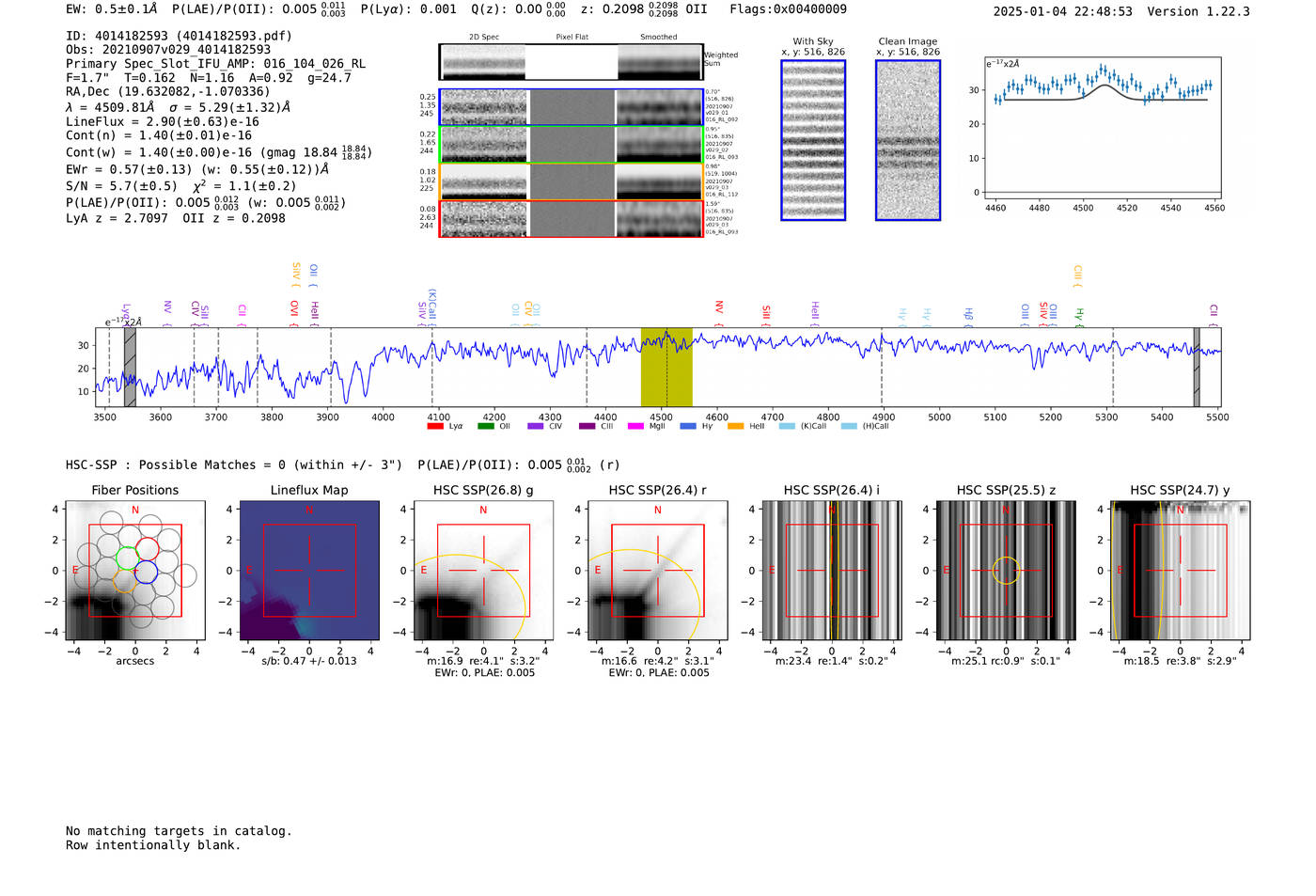1316x896 pixels.
Task: Click the EW: 0.5±0.1Å header value
Action: pyautogui.click(x=112, y=9)
